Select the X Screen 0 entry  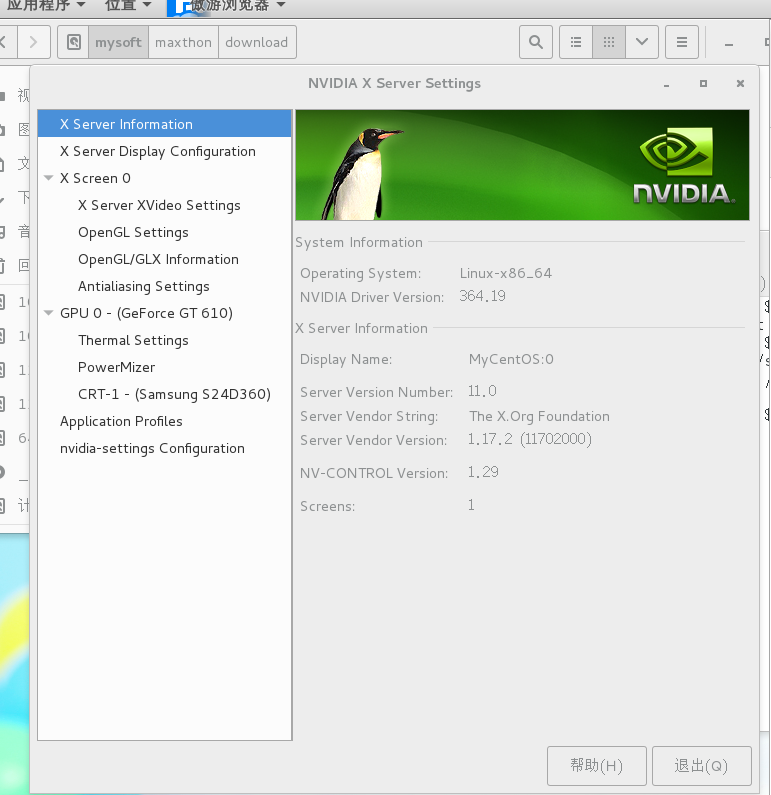(x=95, y=178)
